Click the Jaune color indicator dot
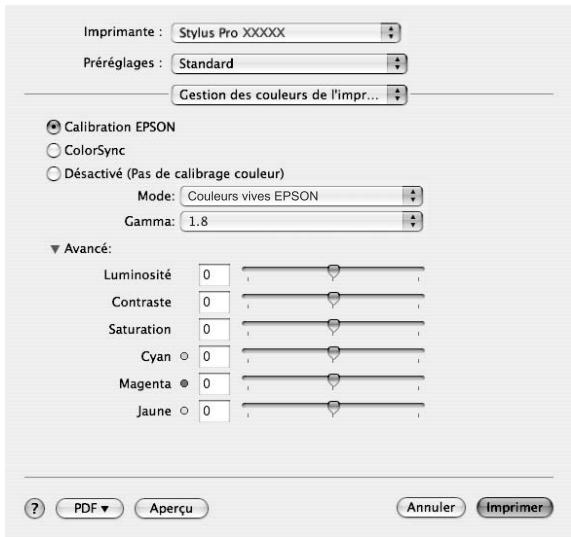The width and height of the screenshot is (571, 537). pyautogui.click(x=184, y=411)
